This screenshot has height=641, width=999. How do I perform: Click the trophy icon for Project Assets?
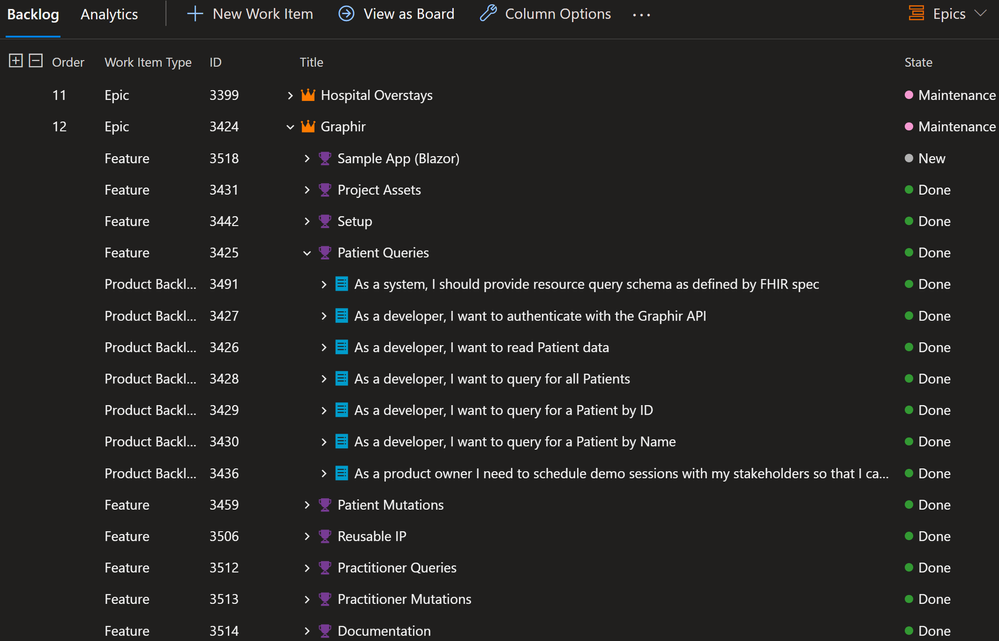[x=324, y=189]
